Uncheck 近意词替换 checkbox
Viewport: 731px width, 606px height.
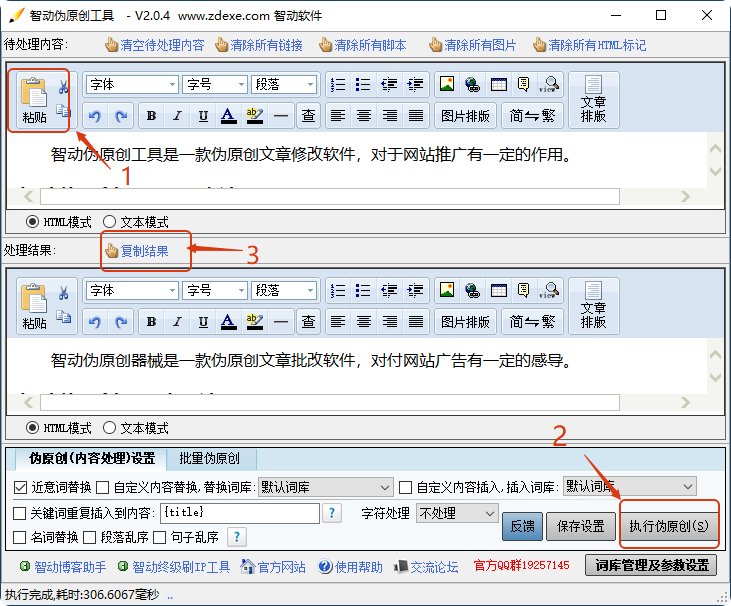tap(20, 488)
